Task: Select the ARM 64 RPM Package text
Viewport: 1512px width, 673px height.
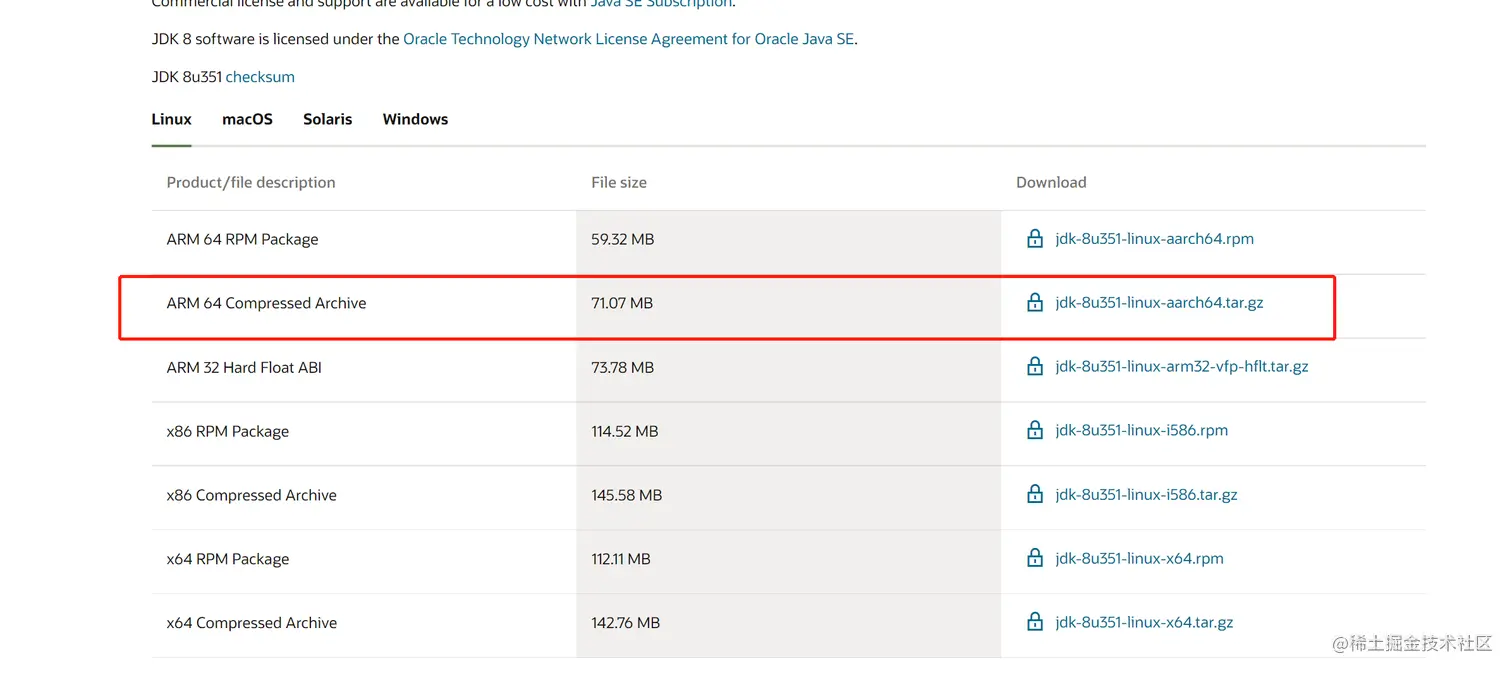Action: pos(242,239)
